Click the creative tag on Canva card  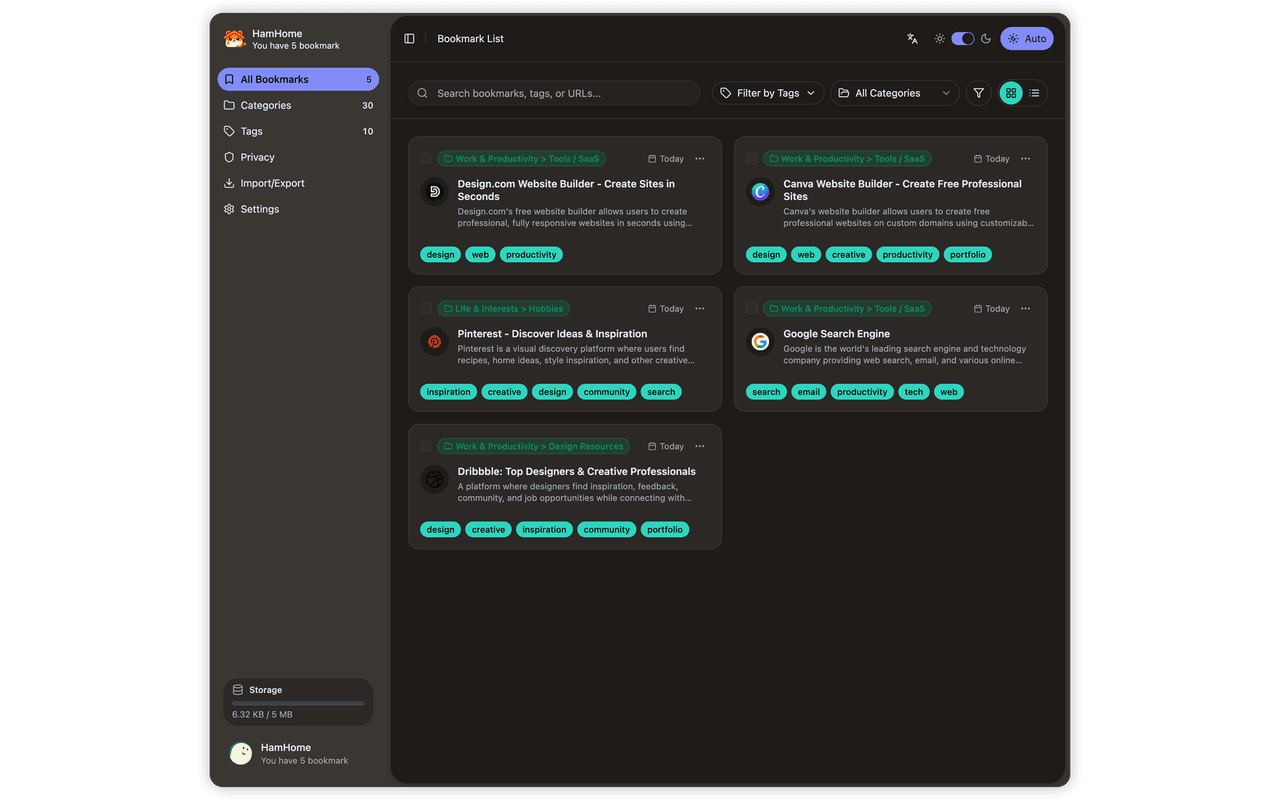pyautogui.click(x=848, y=255)
